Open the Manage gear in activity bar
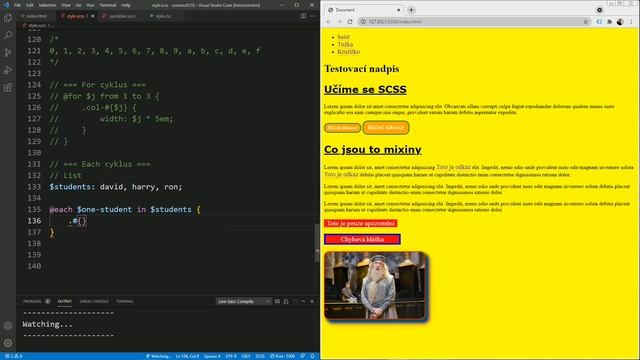The image size is (640, 360). coord(8,343)
